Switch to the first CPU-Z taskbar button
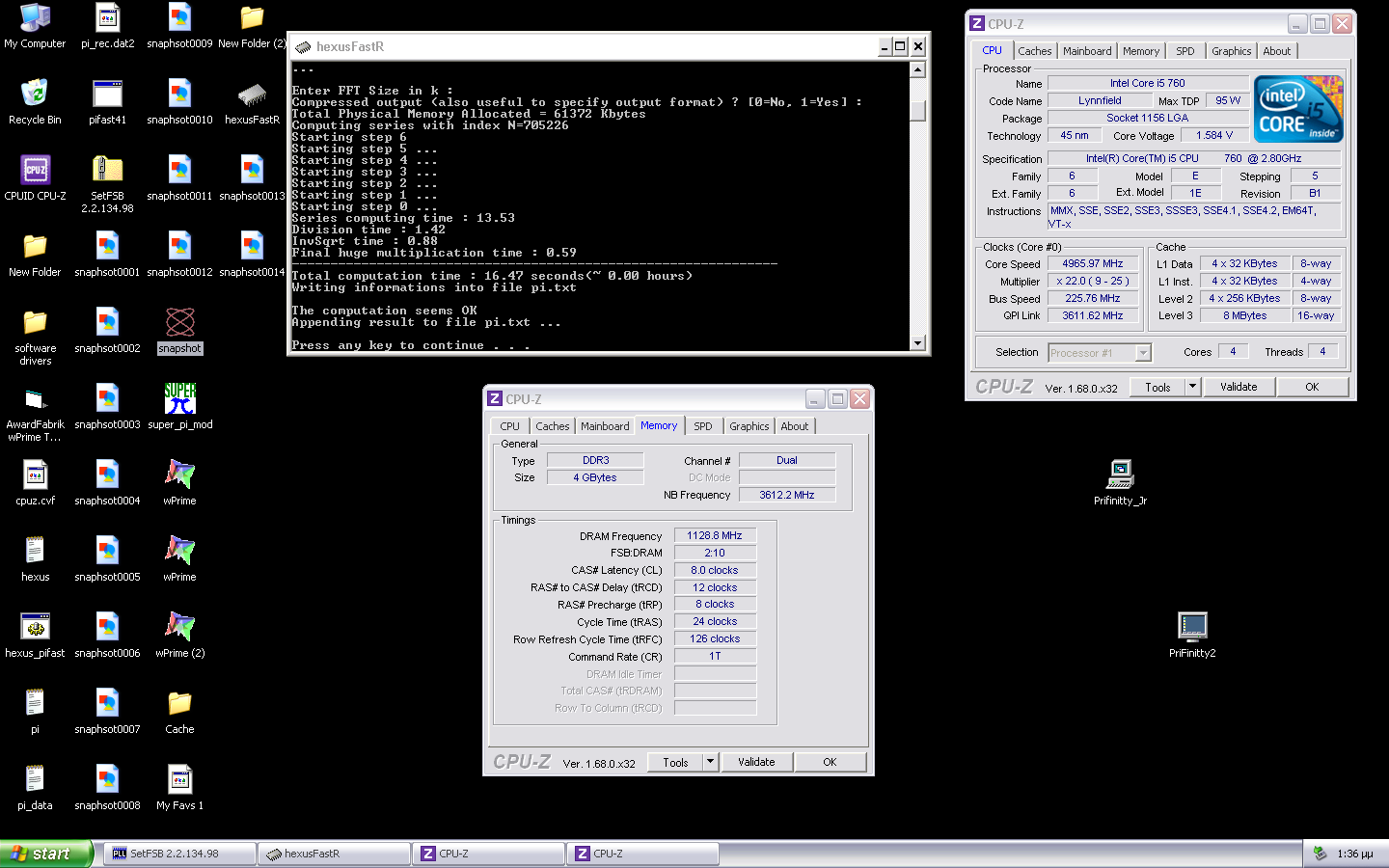 488,854
